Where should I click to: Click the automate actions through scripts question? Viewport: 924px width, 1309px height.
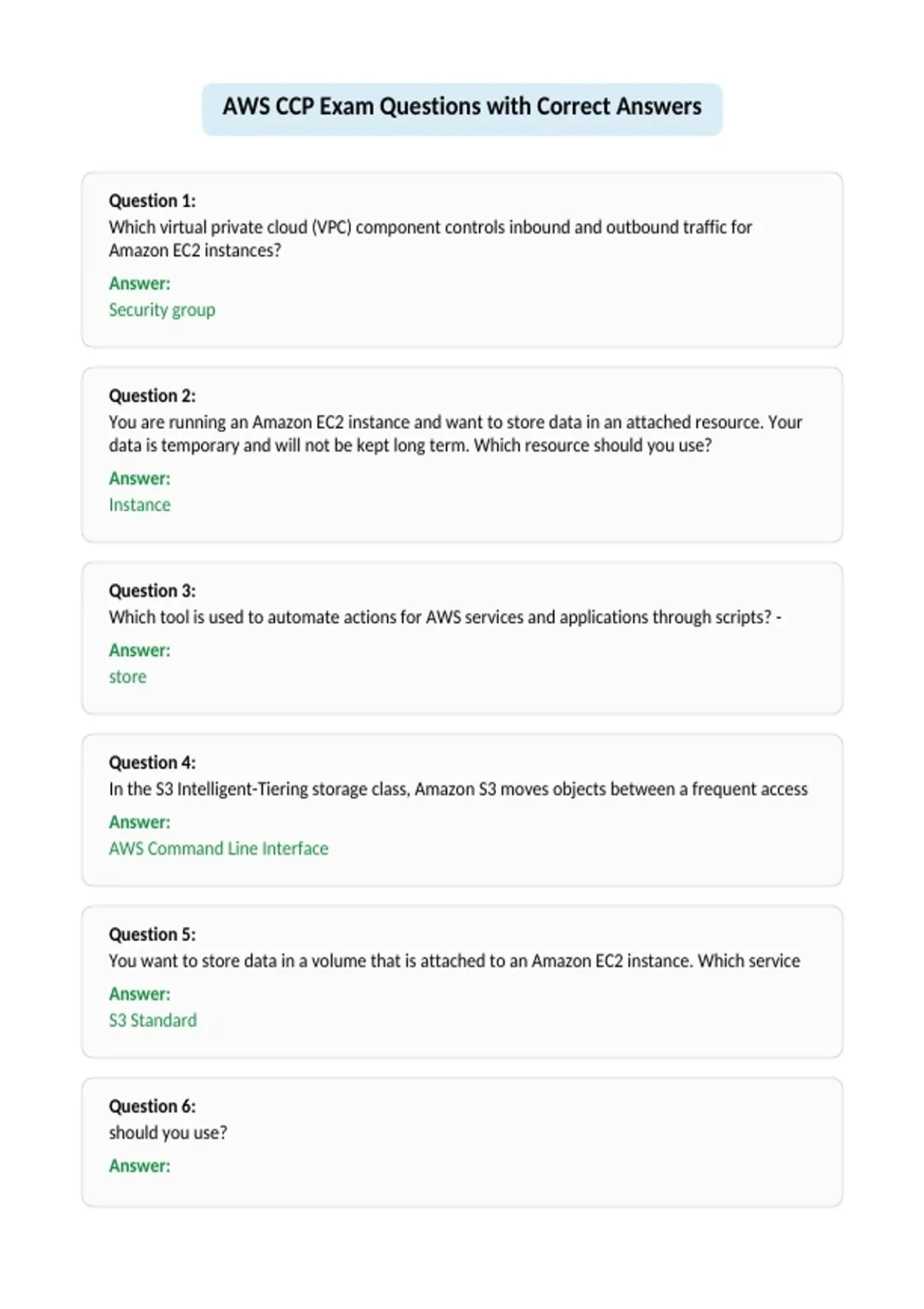pos(445,618)
